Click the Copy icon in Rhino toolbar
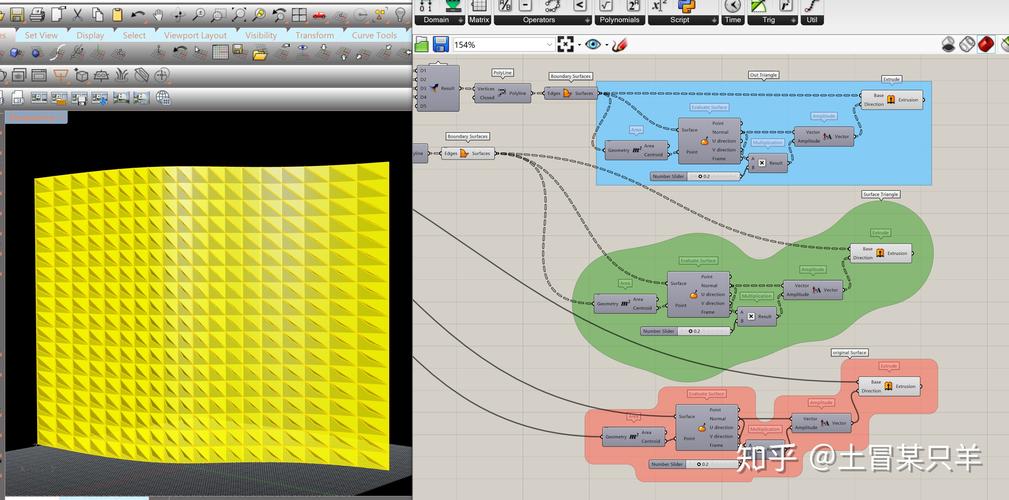 click(97, 14)
